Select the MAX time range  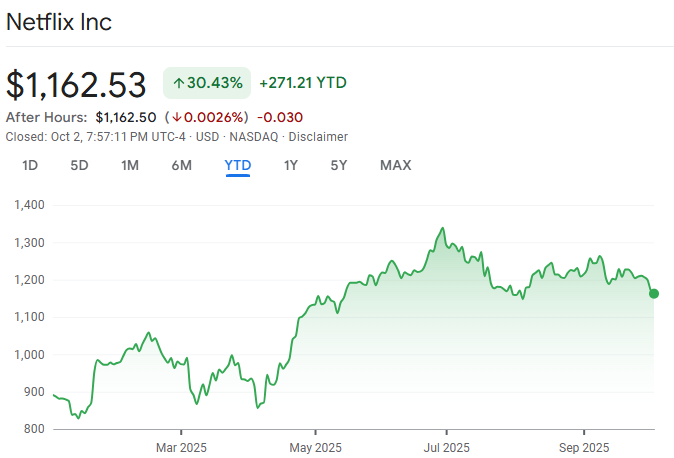(395, 165)
